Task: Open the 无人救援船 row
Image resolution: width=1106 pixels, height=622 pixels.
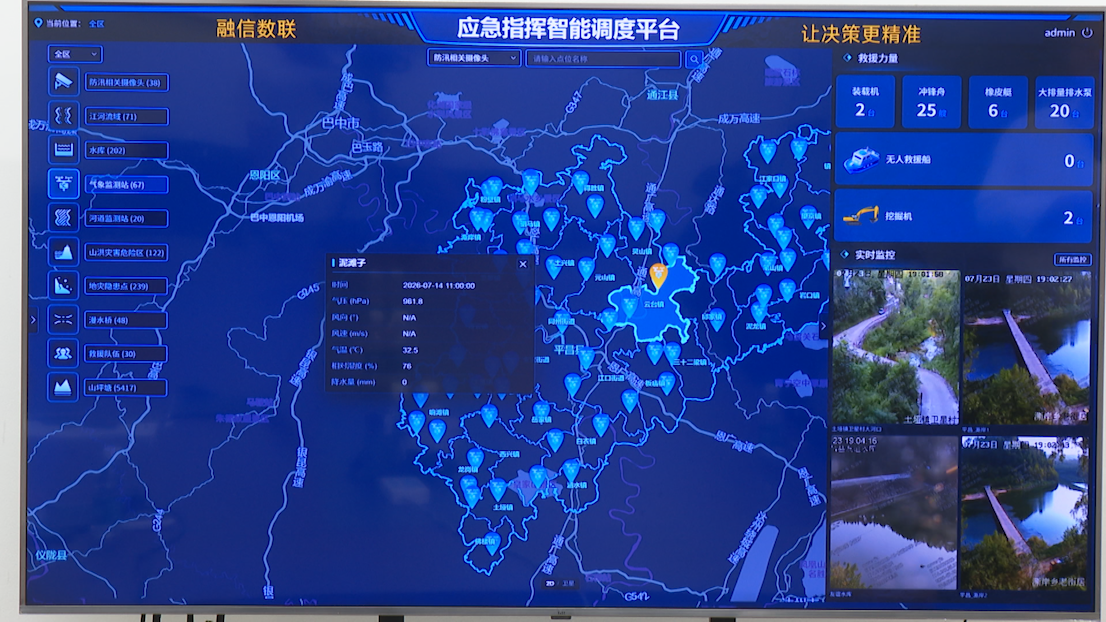Action: pyautogui.click(x=964, y=161)
